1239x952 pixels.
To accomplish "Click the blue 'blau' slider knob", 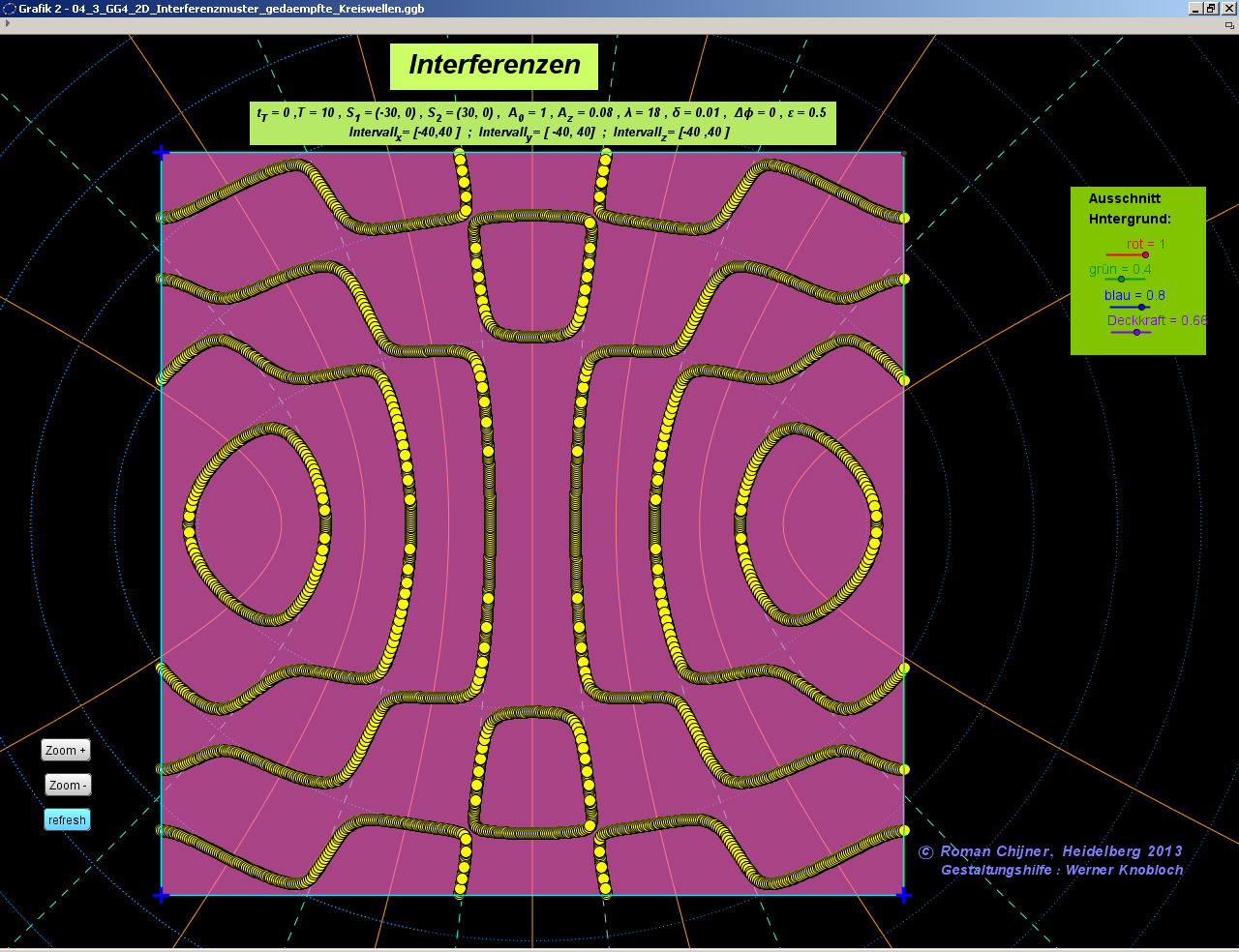I will point(1141,307).
